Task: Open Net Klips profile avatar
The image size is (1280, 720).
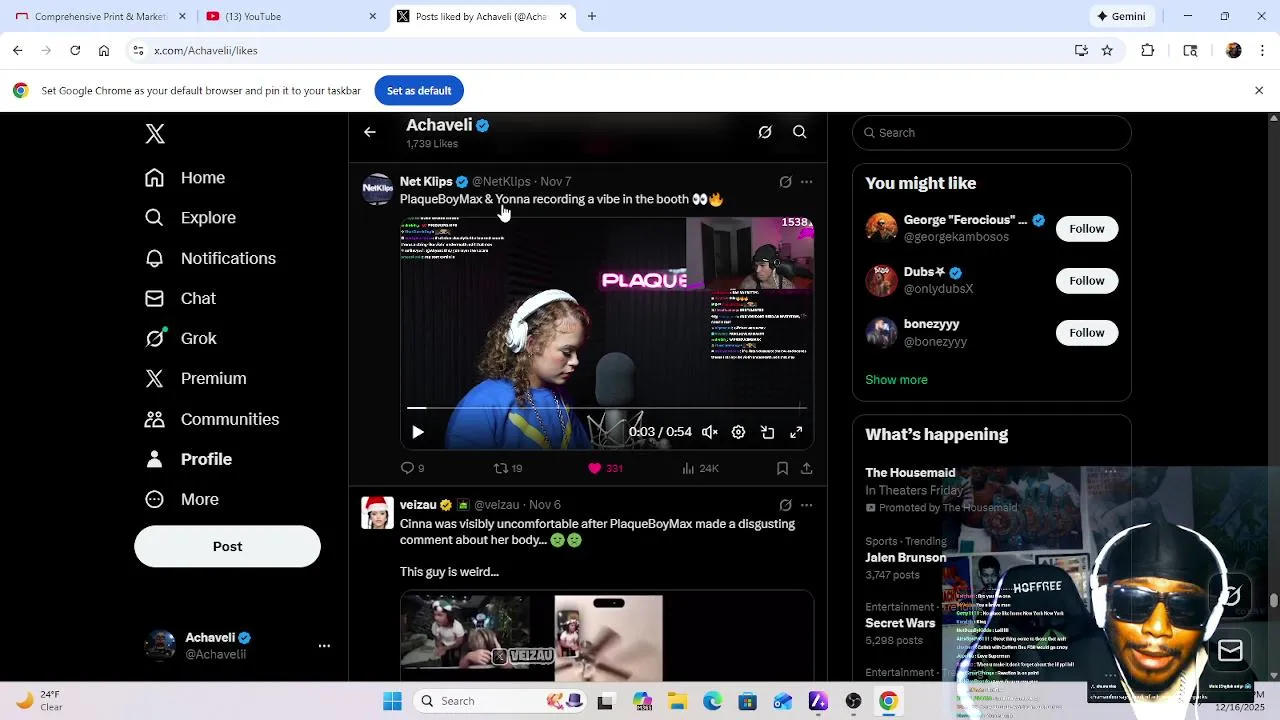Action: coord(377,189)
